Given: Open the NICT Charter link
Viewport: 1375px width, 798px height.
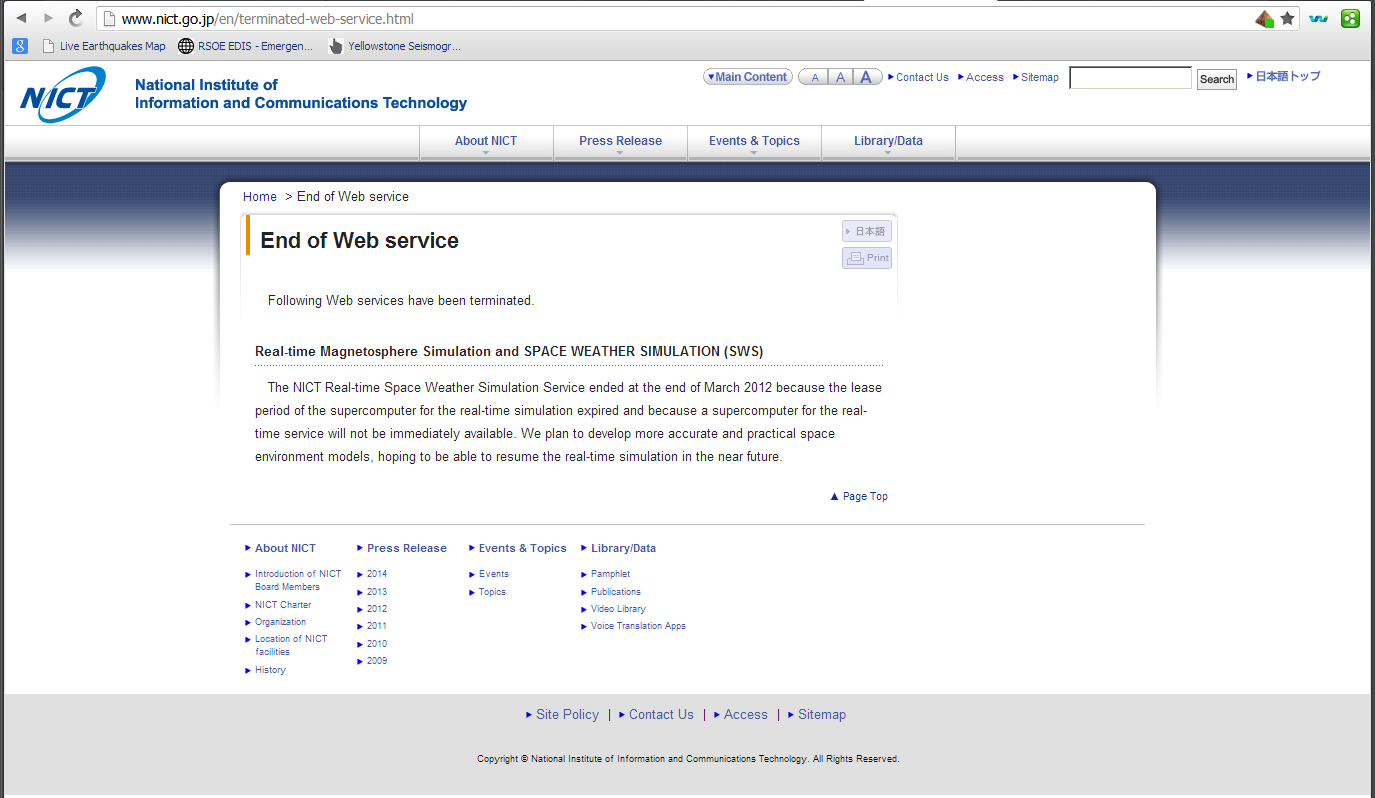Looking at the screenshot, I should pos(283,605).
